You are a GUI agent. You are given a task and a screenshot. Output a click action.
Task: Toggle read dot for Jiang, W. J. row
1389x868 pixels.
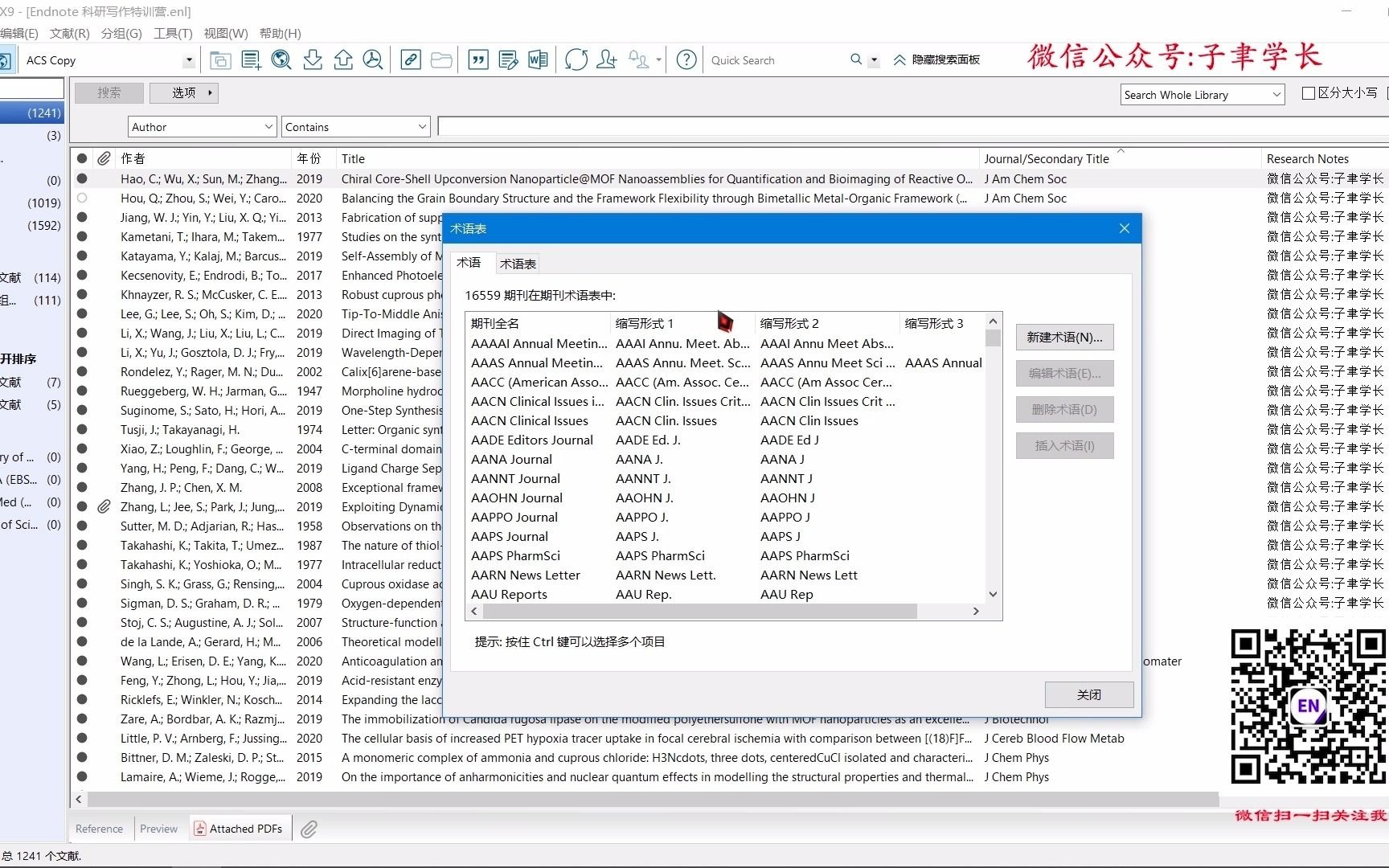[82, 217]
